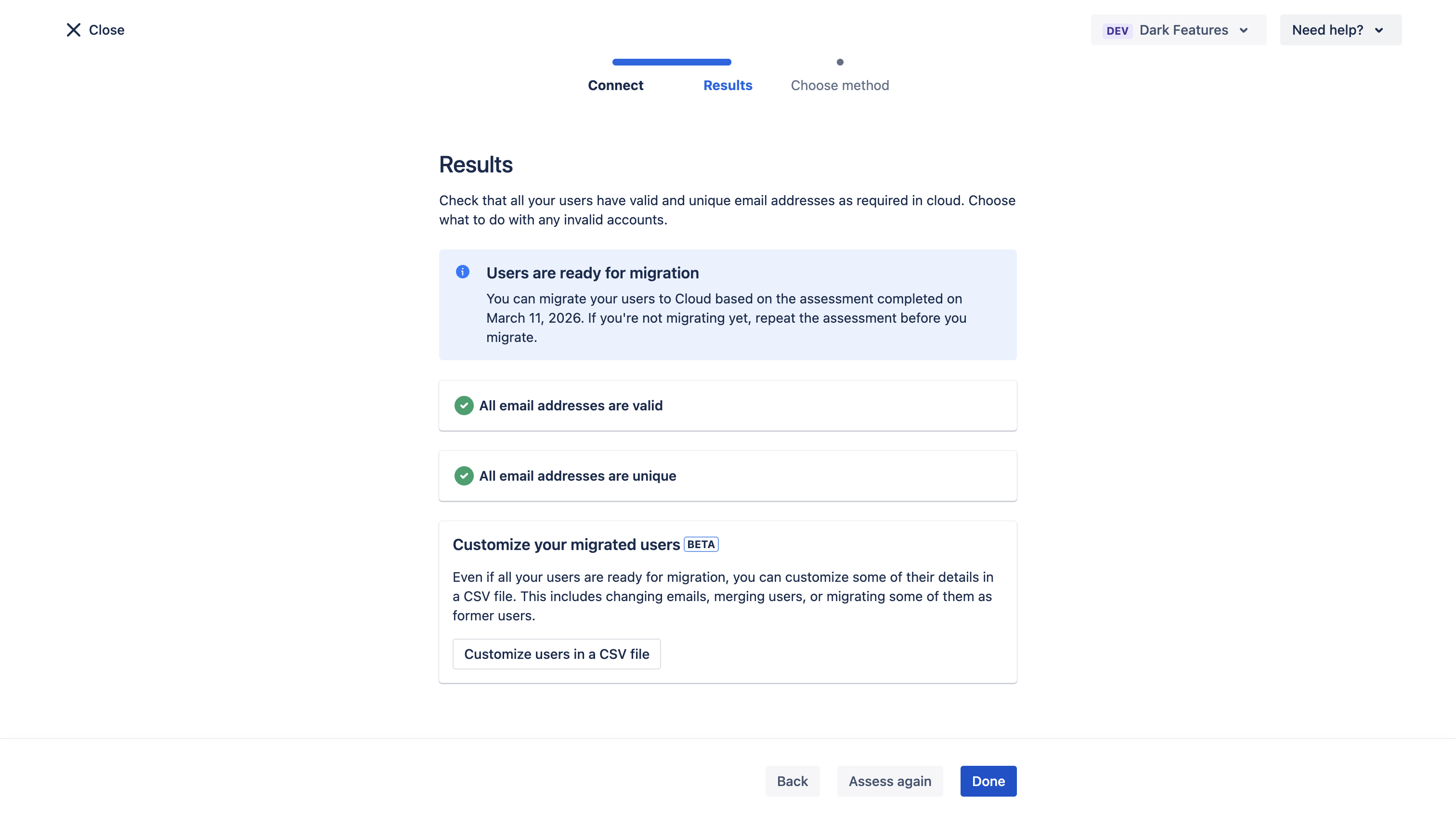
Task: Expand the Need help? menu
Action: (1340, 30)
